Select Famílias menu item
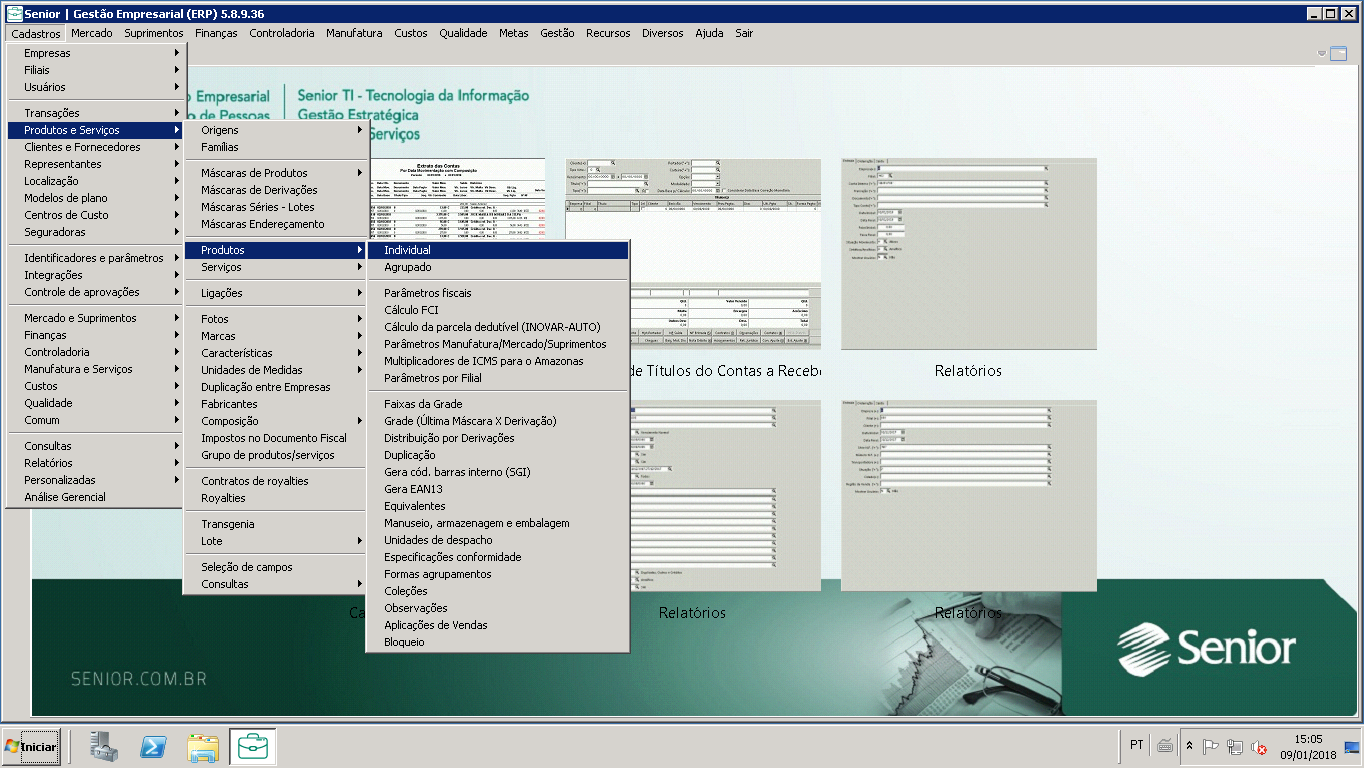The width and height of the screenshot is (1364, 768). 276,147
